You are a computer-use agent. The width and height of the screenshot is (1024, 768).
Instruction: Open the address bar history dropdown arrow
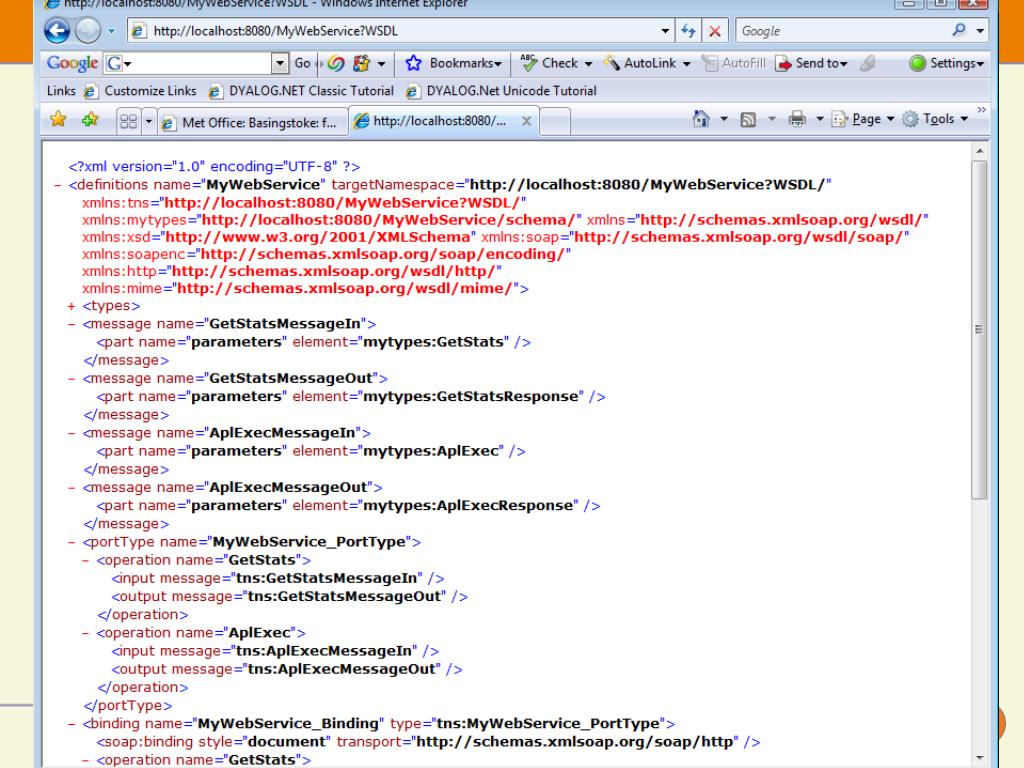click(x=665, y=31)
